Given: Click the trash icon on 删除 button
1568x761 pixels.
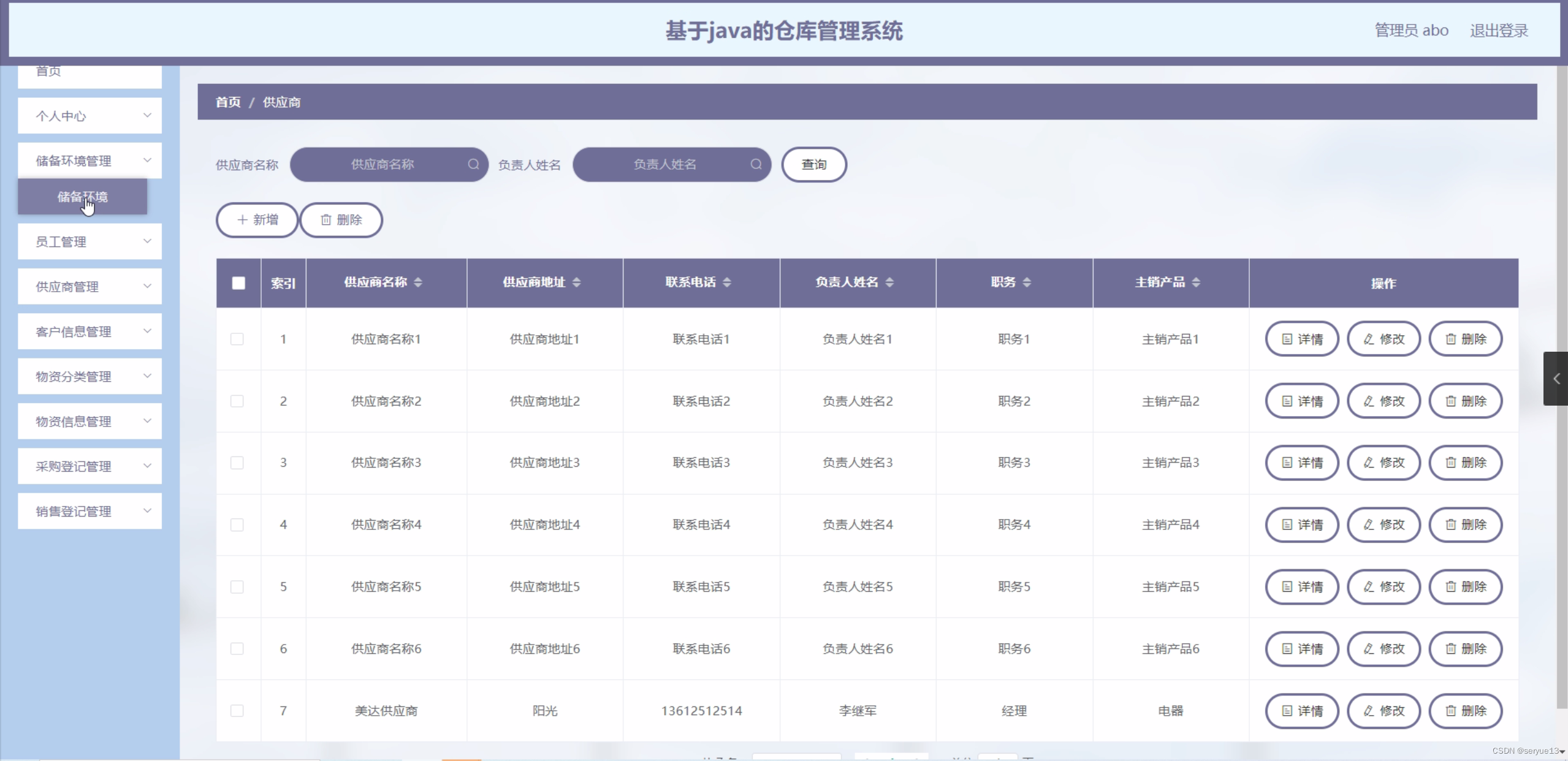Looking at the screenshot, I should tap(325, 219).
